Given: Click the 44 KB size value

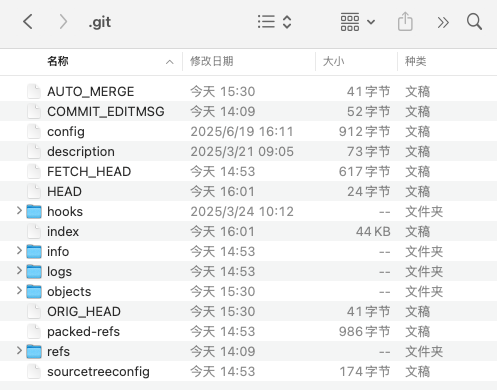Looking at the screenshot, I should [373, 232].
